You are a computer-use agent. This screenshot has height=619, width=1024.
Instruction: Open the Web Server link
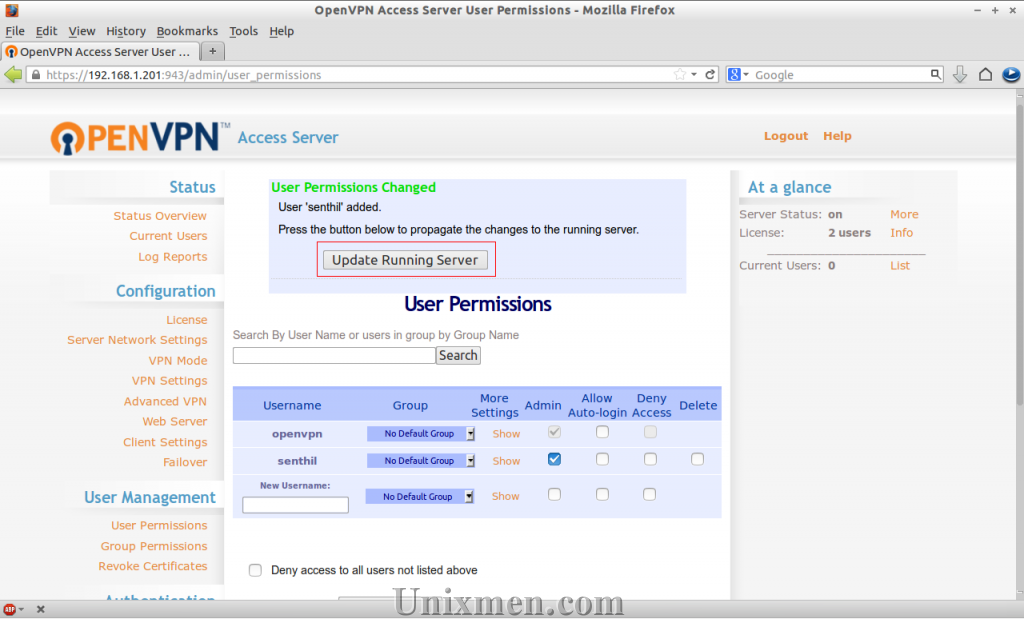coord(175,422)
